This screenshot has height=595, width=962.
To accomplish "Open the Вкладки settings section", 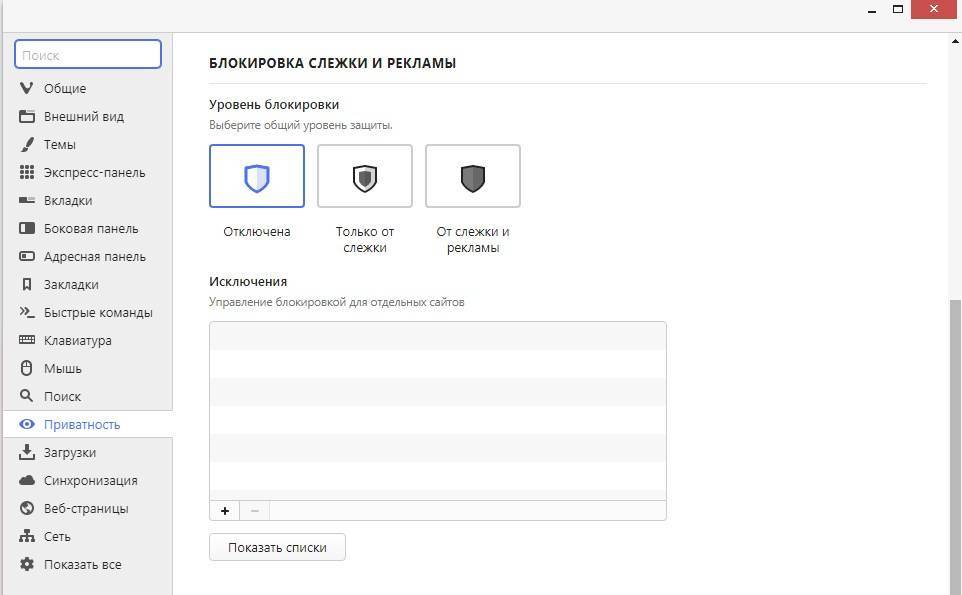I will [68, 200].
